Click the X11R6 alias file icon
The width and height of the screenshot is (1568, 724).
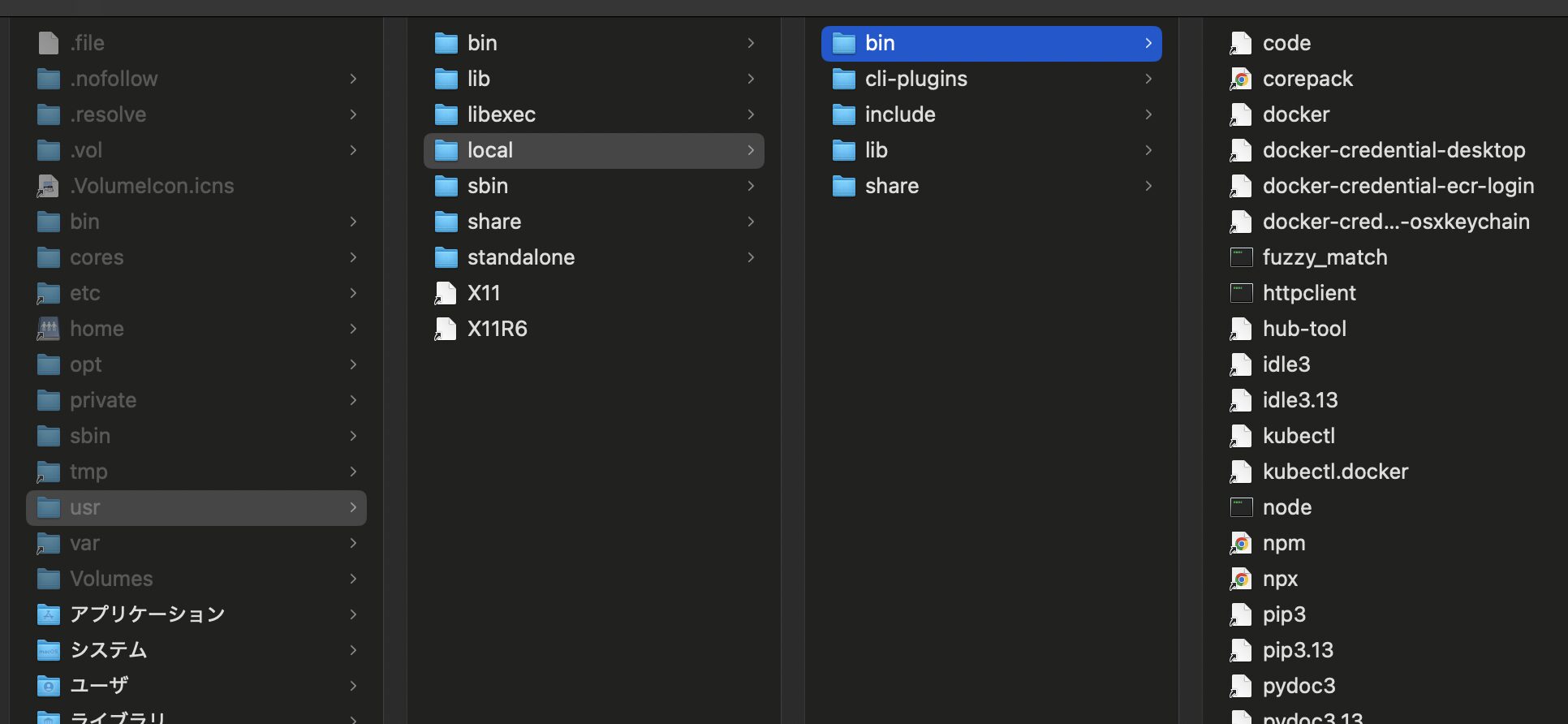[x=446, y=329]
